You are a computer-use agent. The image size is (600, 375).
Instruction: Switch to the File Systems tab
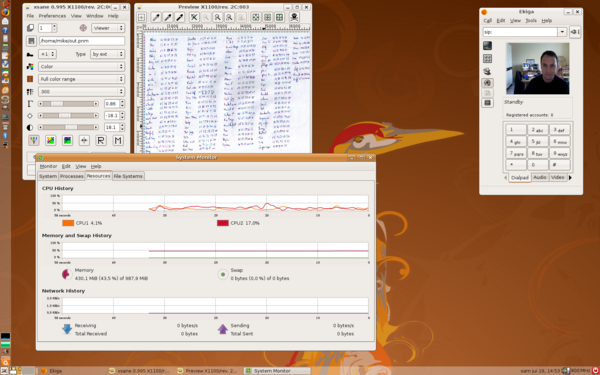128,176
